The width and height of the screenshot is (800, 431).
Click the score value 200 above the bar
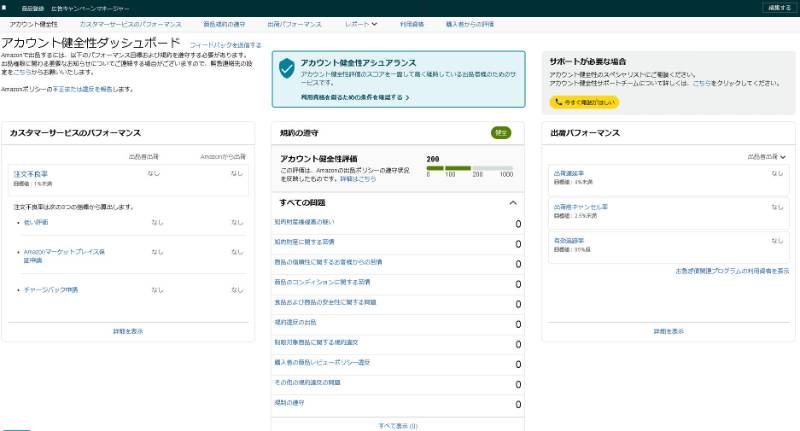coord(433,159)
